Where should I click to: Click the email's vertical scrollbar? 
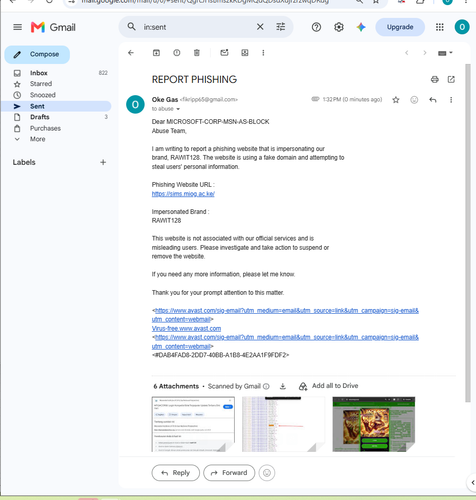(468, 233)
